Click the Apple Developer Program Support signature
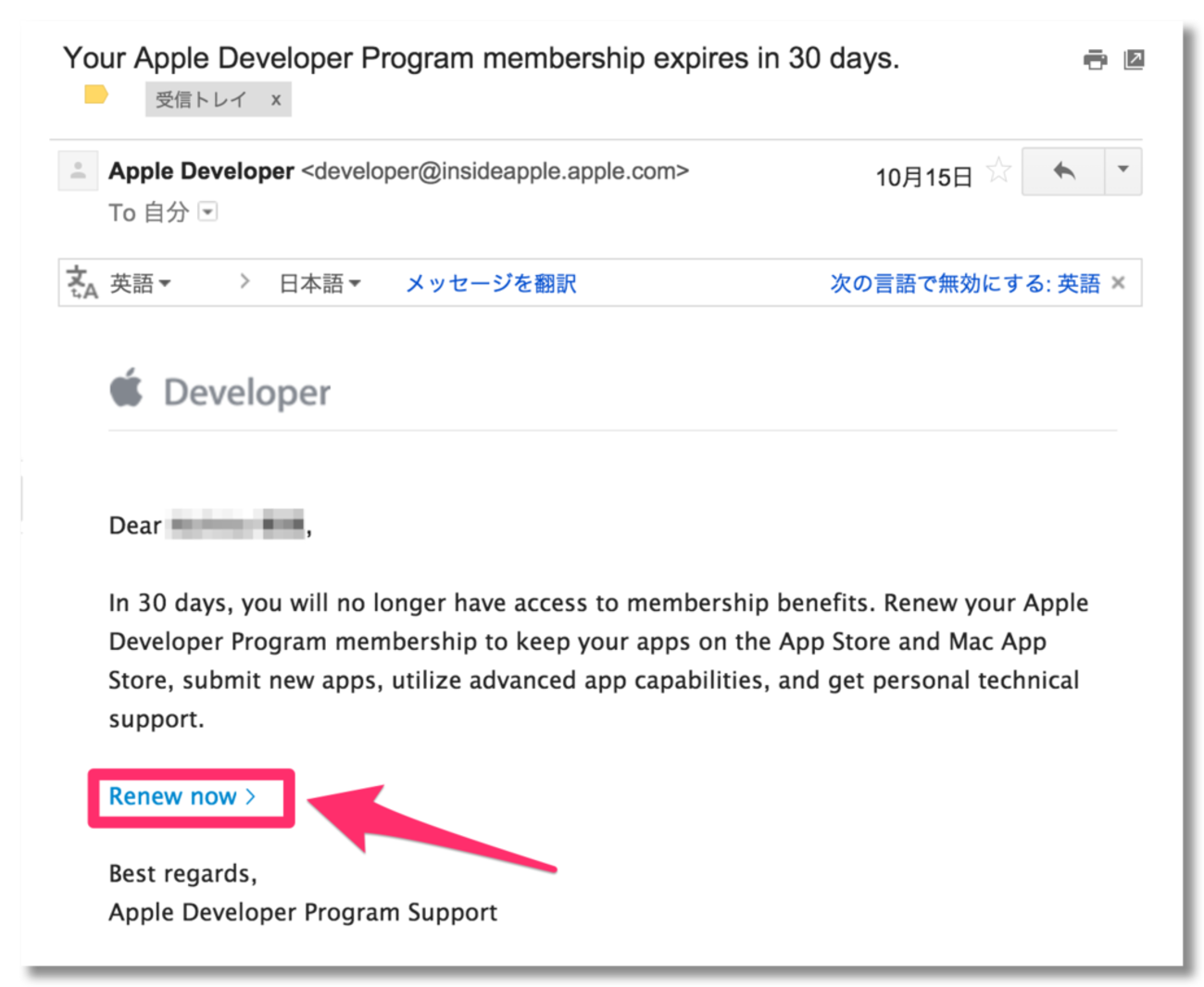The width and height of the screenshot is (1204, 987). point(303,913)
